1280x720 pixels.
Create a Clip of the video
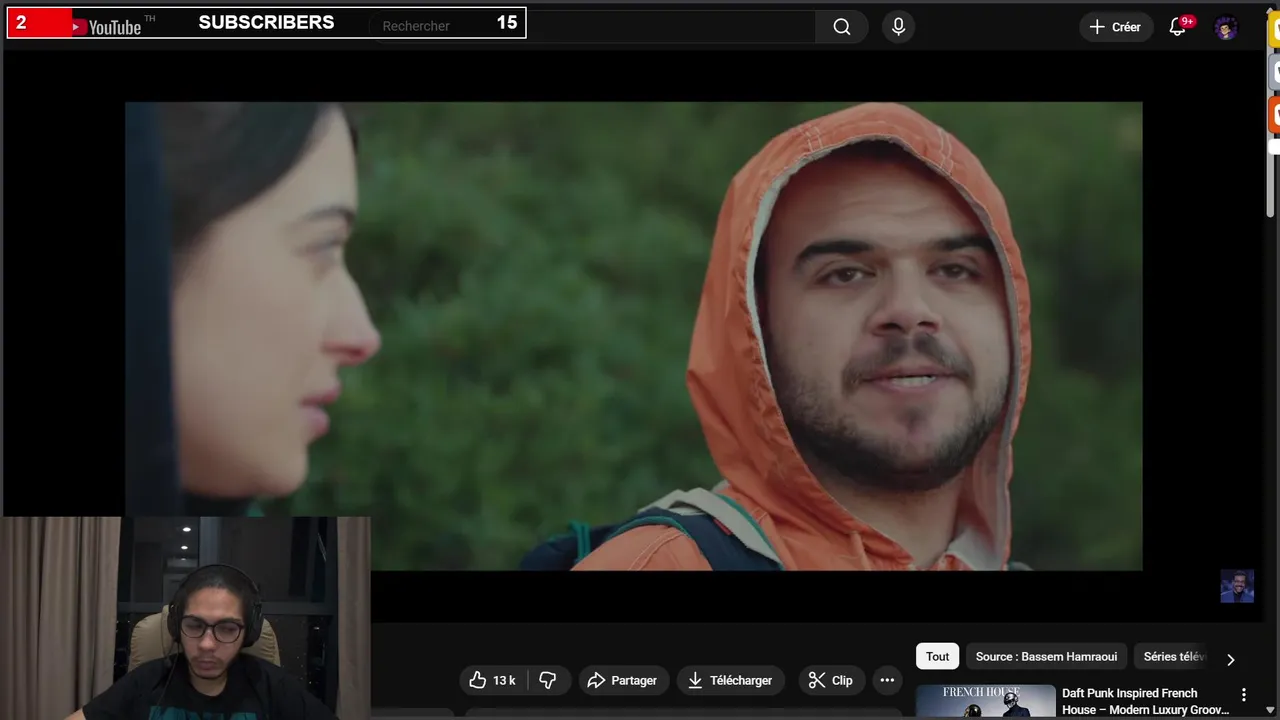click(831, 680)
